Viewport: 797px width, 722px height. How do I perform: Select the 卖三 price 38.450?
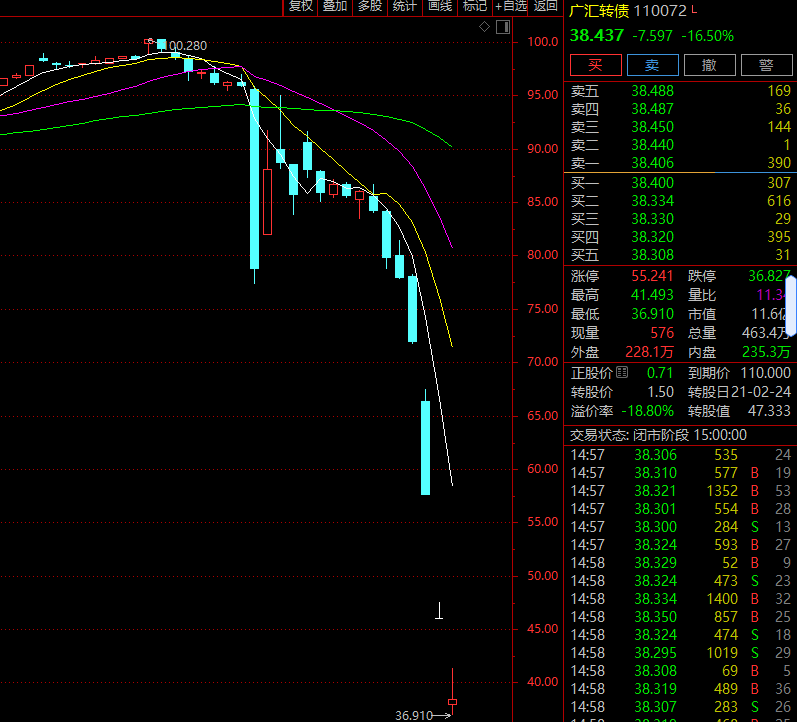pos(653,127)
